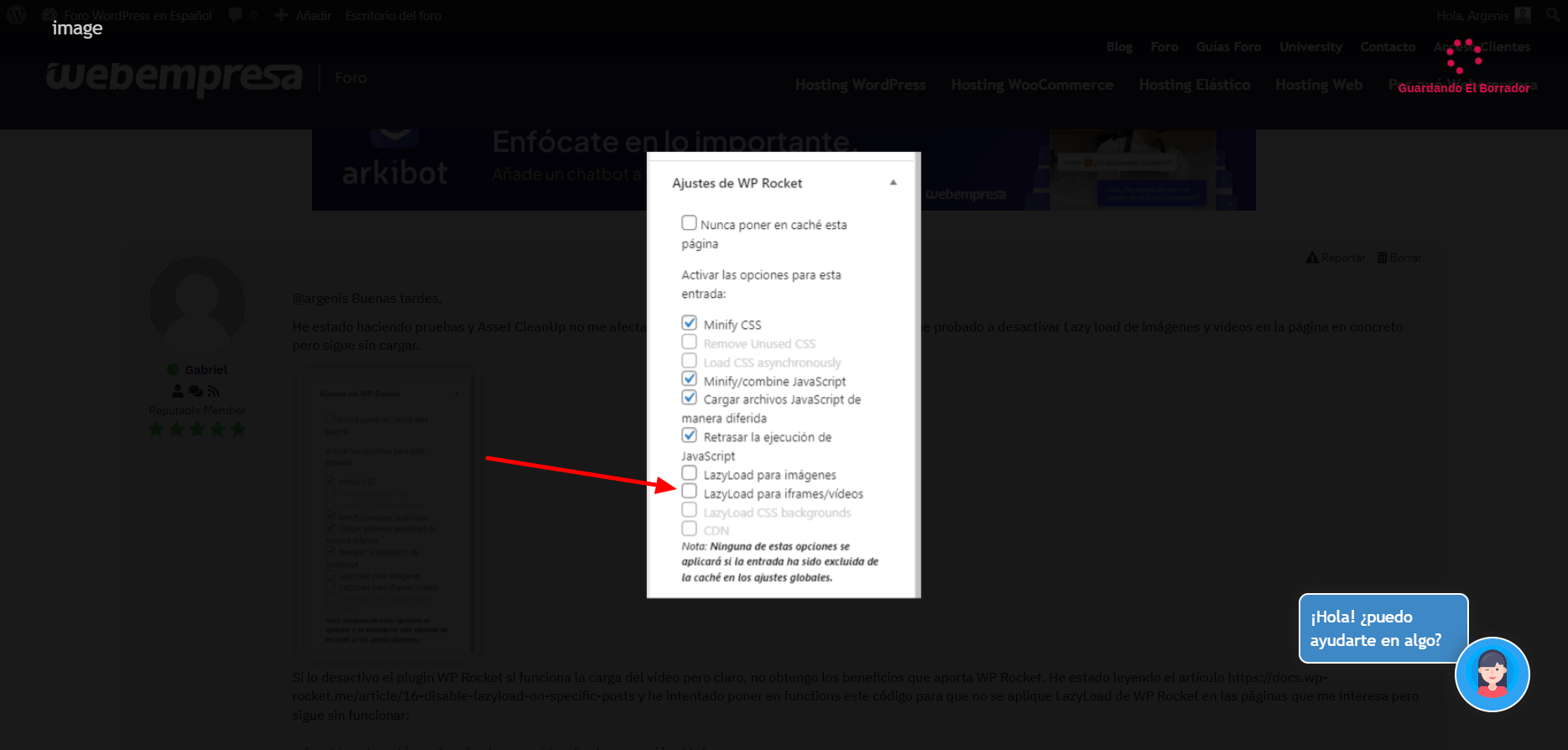This screenshot has height=750, width=1568.
Task: Click the Reportar warning icon
Action: click(x=1312, y=258)
